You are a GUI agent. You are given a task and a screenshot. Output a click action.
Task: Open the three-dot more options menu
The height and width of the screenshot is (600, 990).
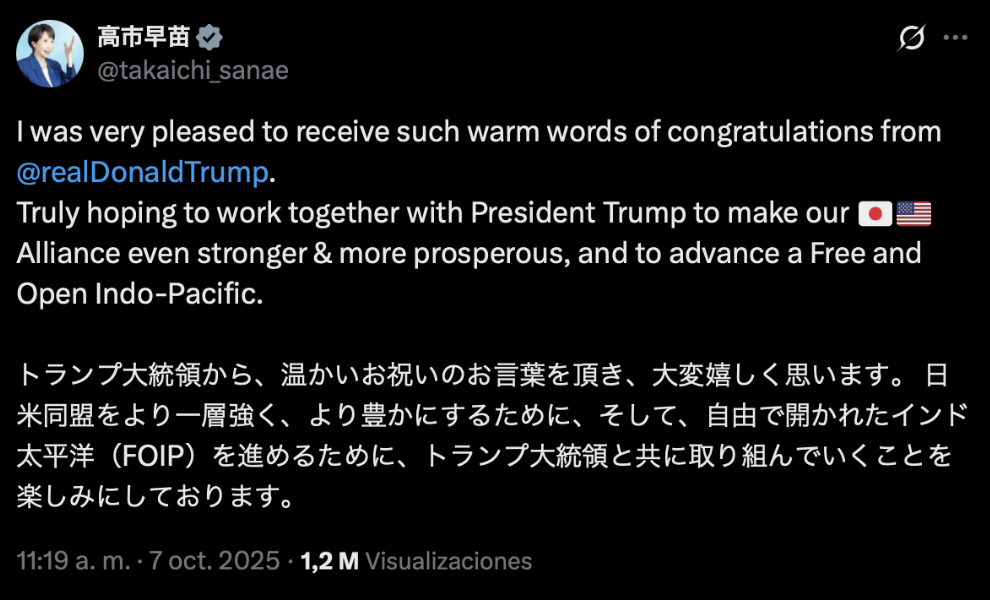click(x=956, y=39)
